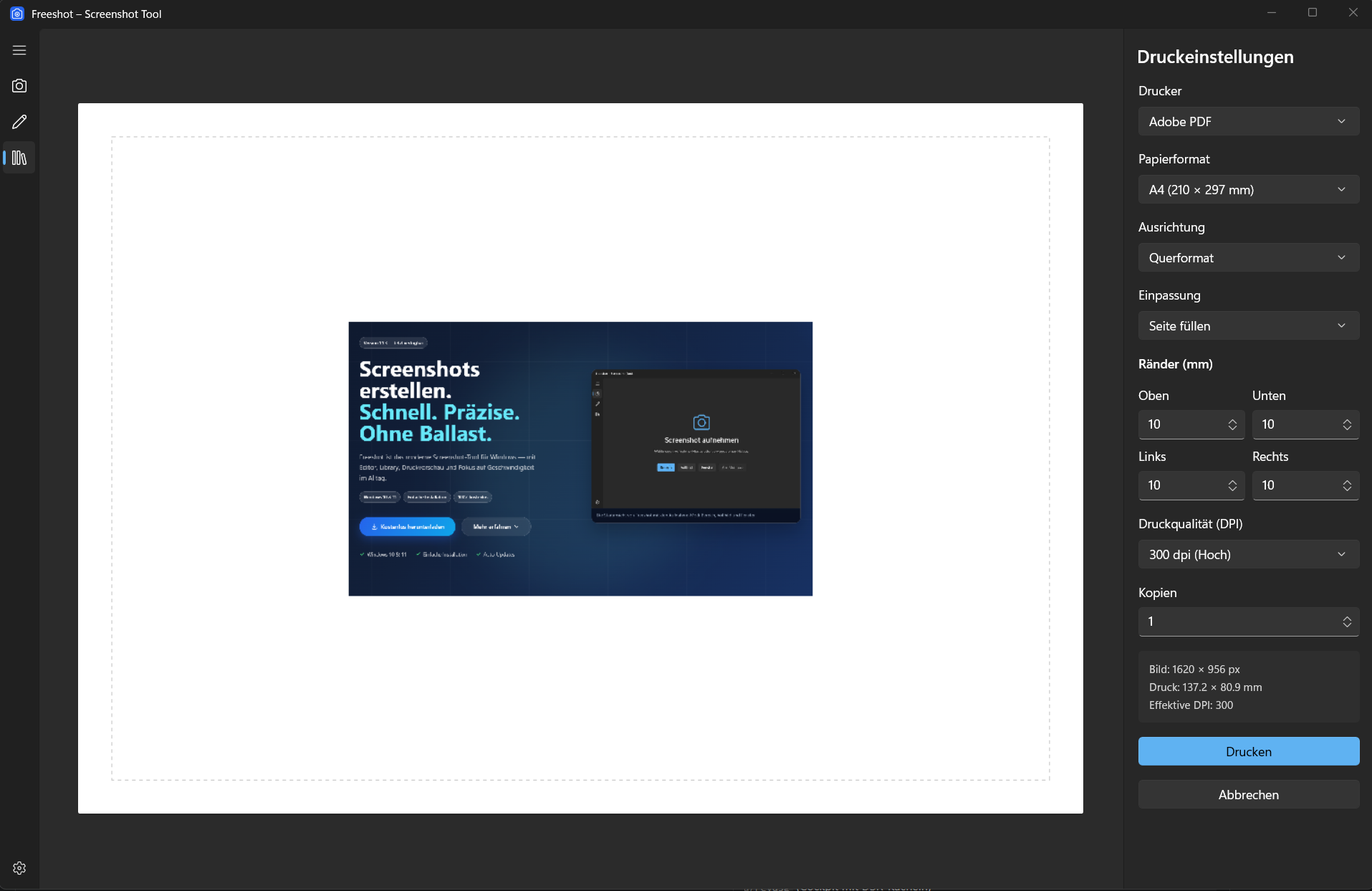Close the Freeshot window

[1353, 13]
